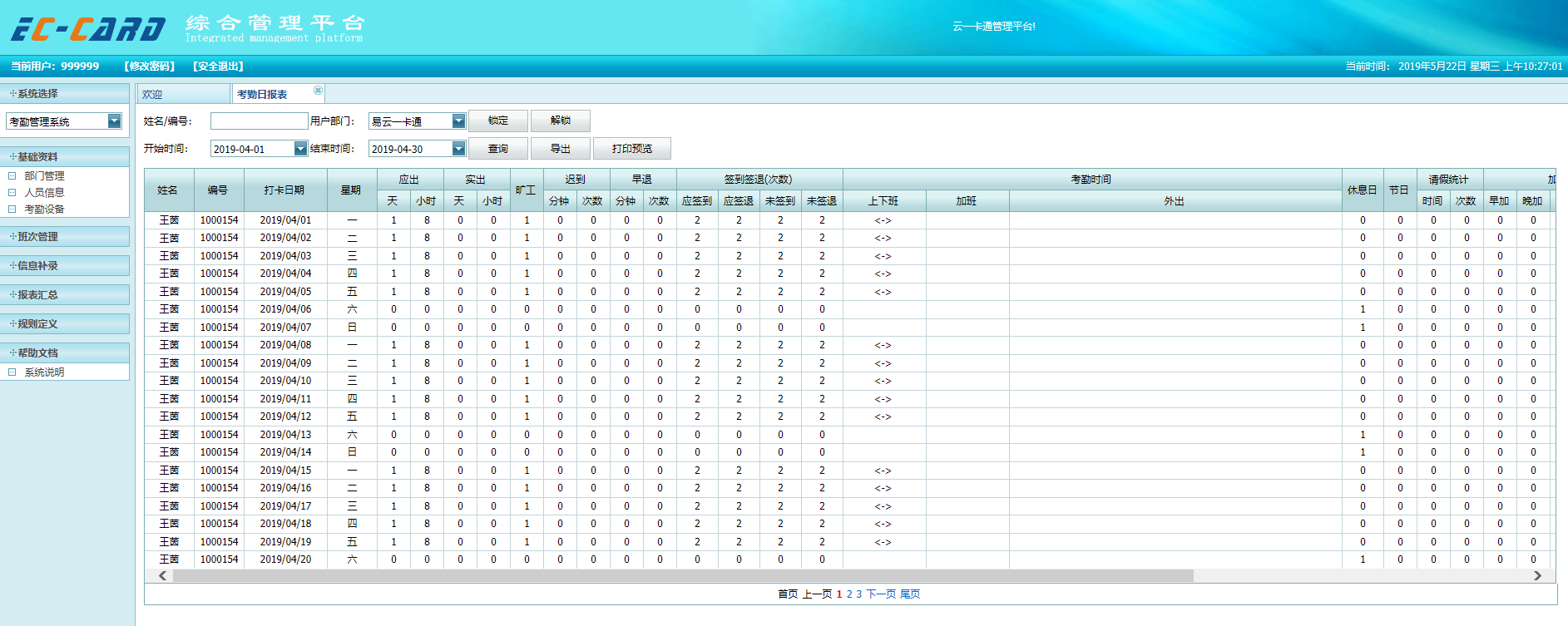Expand the 规则定义 section
Viewport: 1568px width, 626px height.
[65, 324]
